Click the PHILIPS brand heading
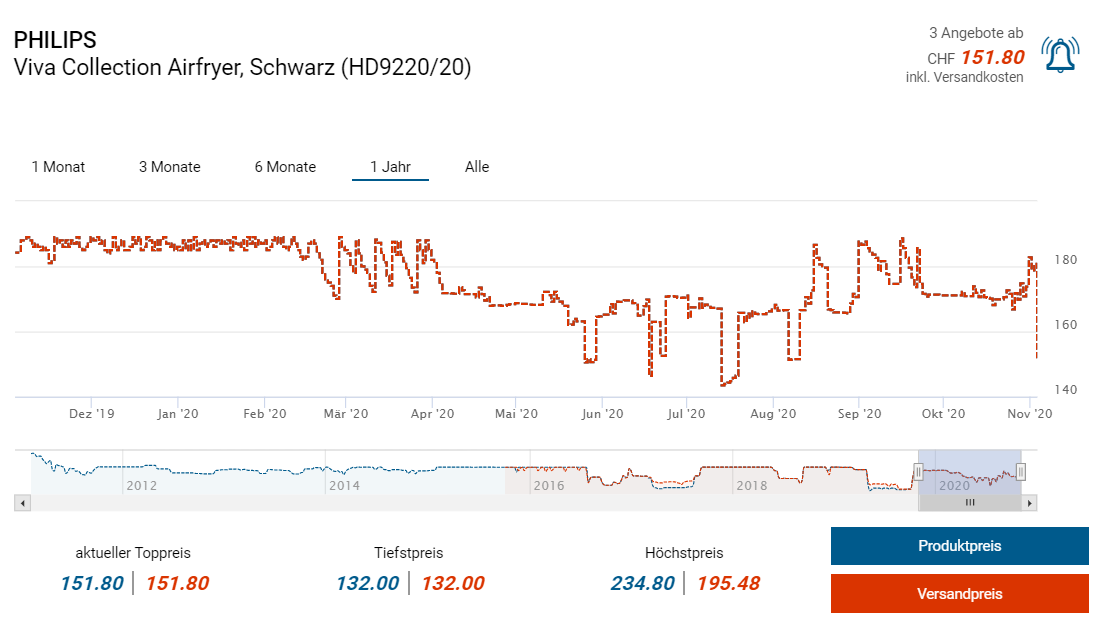The image size is (1095, 622). click(55, 40)
